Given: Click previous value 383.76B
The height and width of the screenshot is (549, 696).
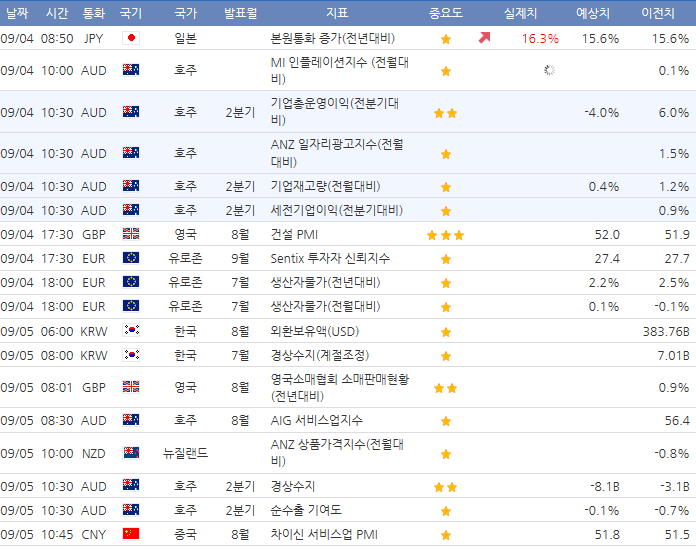Looking at the screenshot, I should [666, 331].
